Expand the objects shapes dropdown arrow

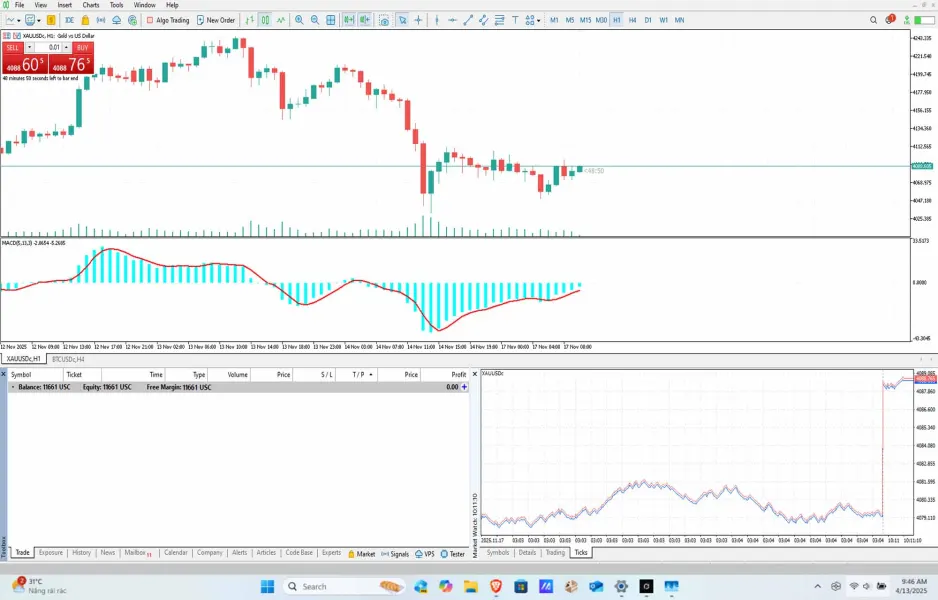pos(539,20)
